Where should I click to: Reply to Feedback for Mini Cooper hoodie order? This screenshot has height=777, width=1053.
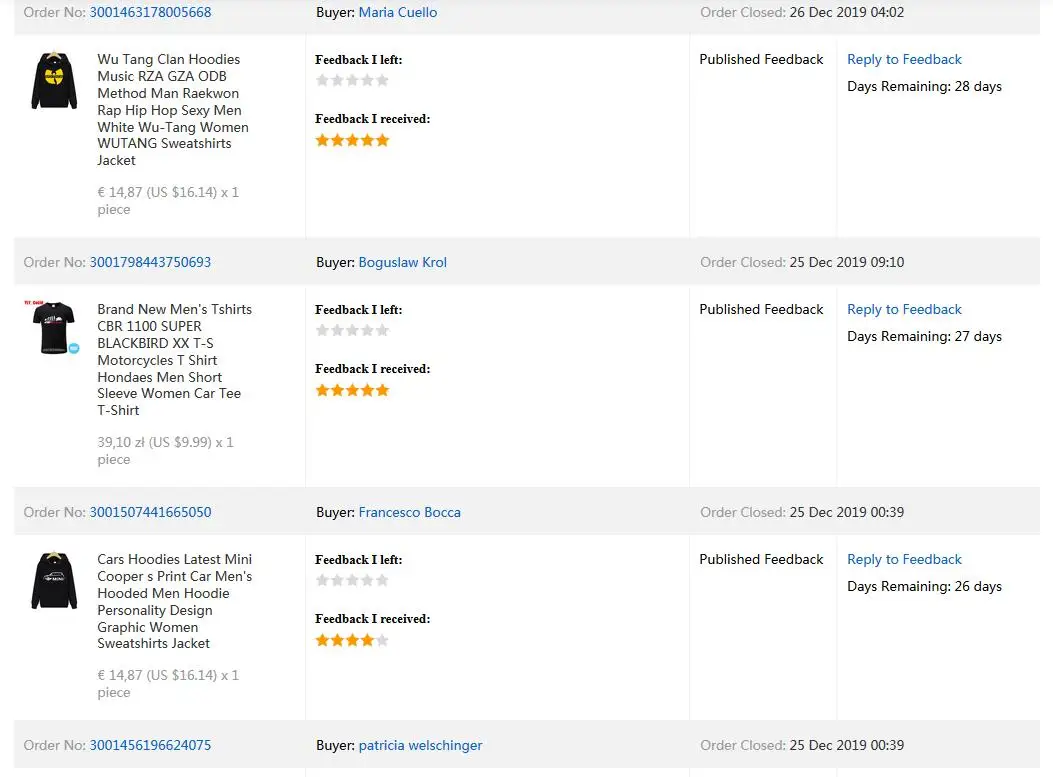(x=904, y=560)
